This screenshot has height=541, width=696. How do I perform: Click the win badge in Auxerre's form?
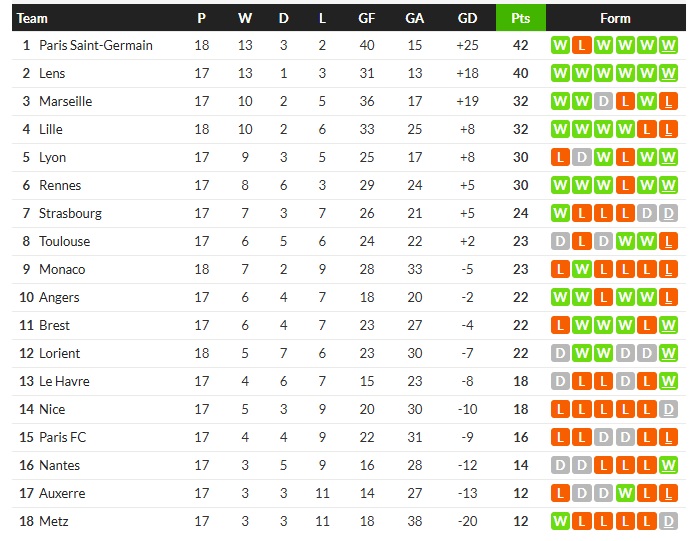pyautogui.click(x=625, y=493)
